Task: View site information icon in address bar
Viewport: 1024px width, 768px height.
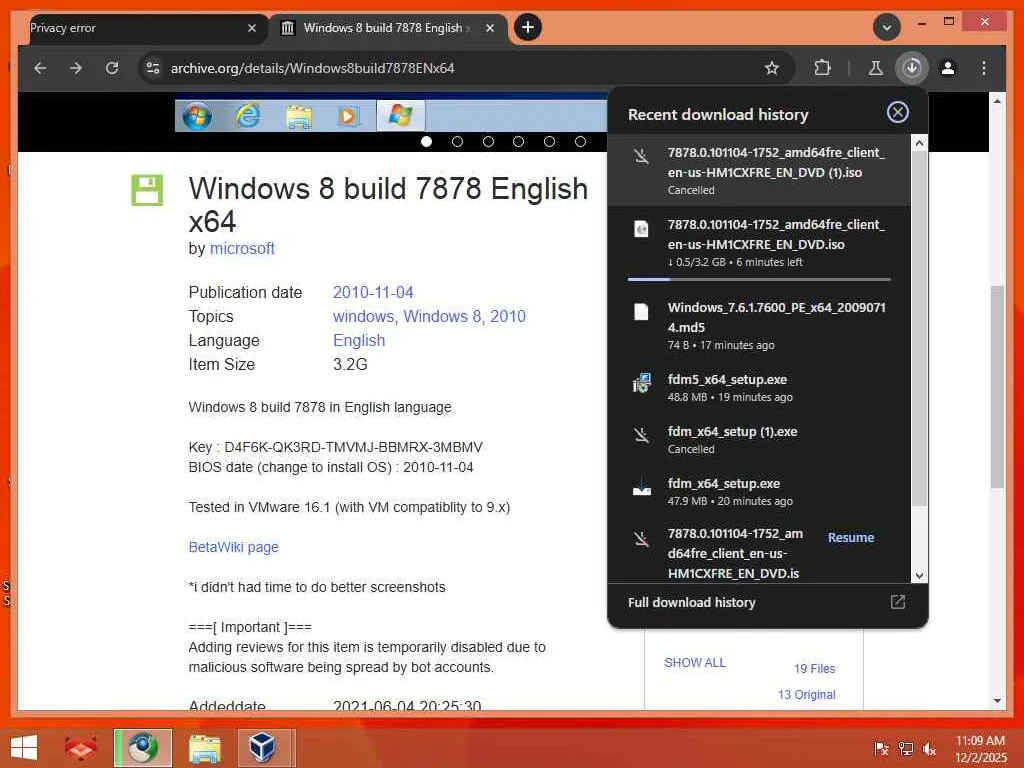Action: point(153,68)
